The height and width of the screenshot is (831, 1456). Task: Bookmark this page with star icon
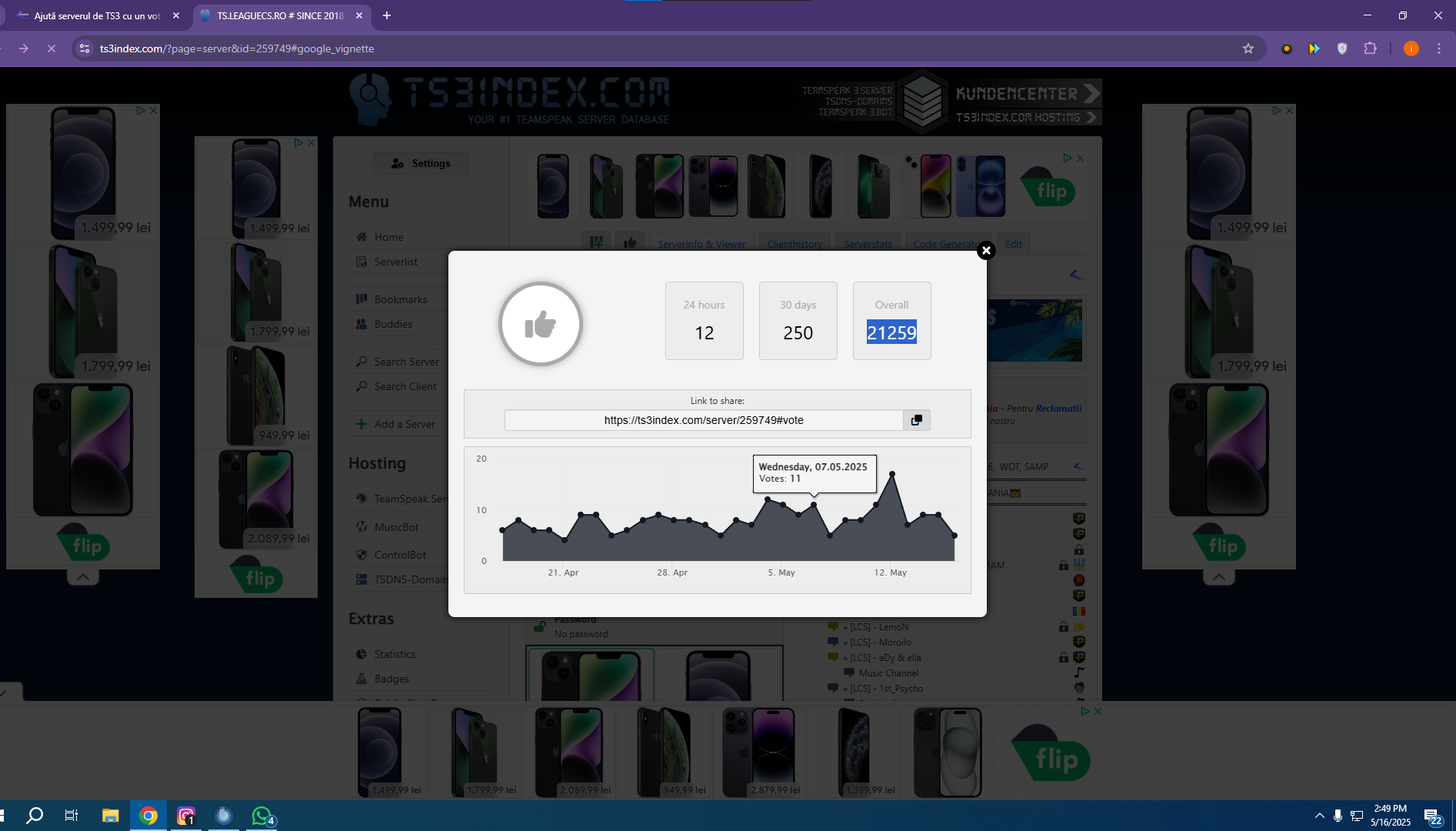pos(1248,48)
